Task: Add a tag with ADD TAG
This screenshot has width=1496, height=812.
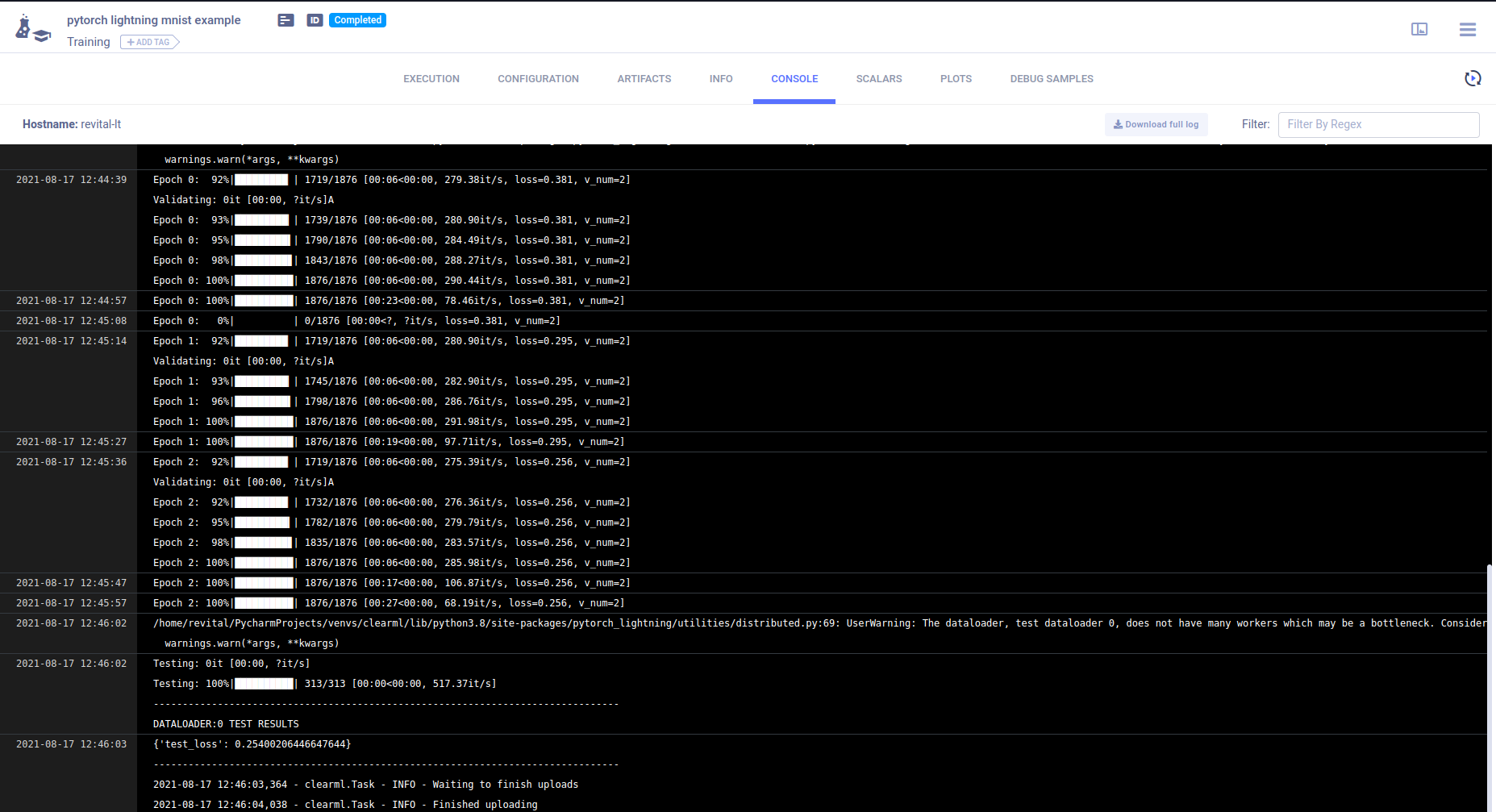Action: [149, 42]
